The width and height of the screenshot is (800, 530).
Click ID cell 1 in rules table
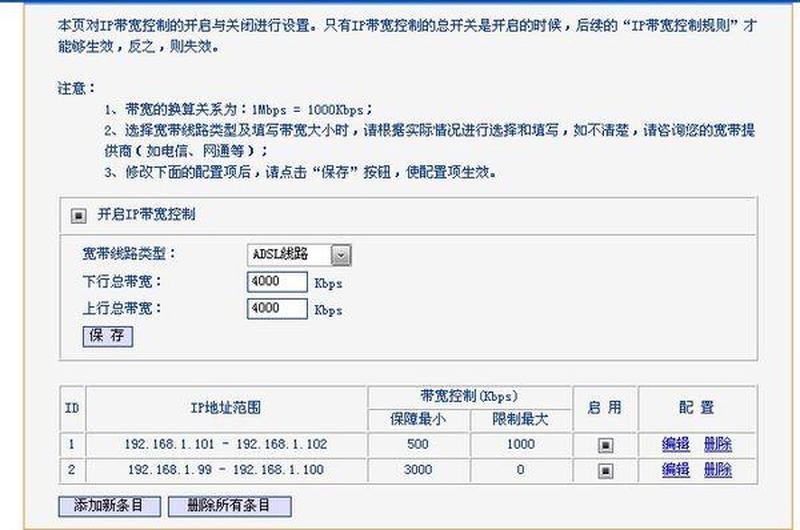point(71,444)
